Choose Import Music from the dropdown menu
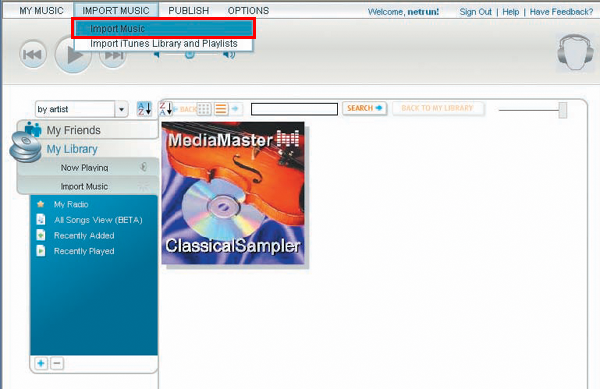The height and width of the screenshot is (389, 600). coord(163,28)
